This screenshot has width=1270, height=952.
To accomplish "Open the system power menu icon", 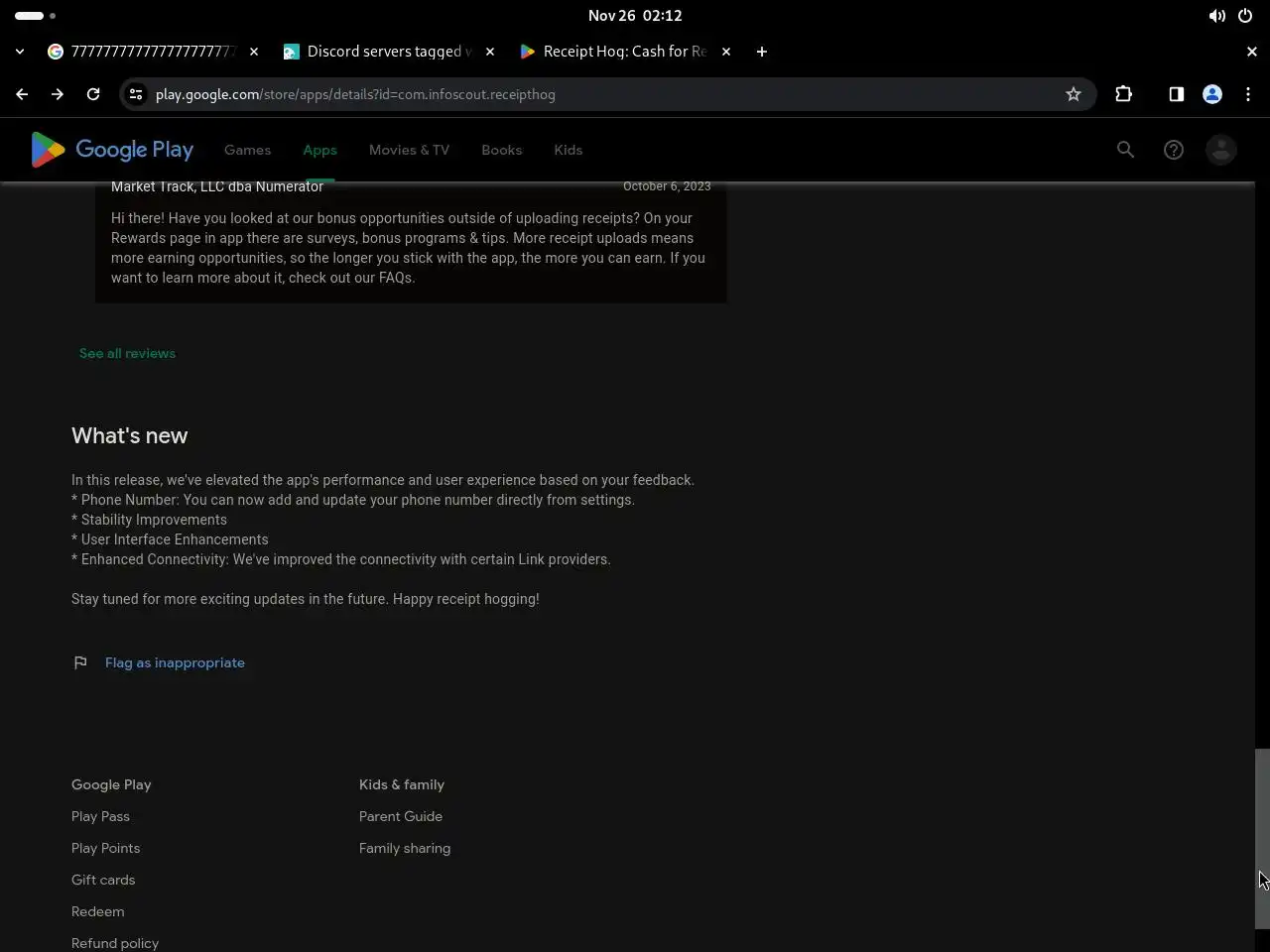I will click(x=1245, y=16).
